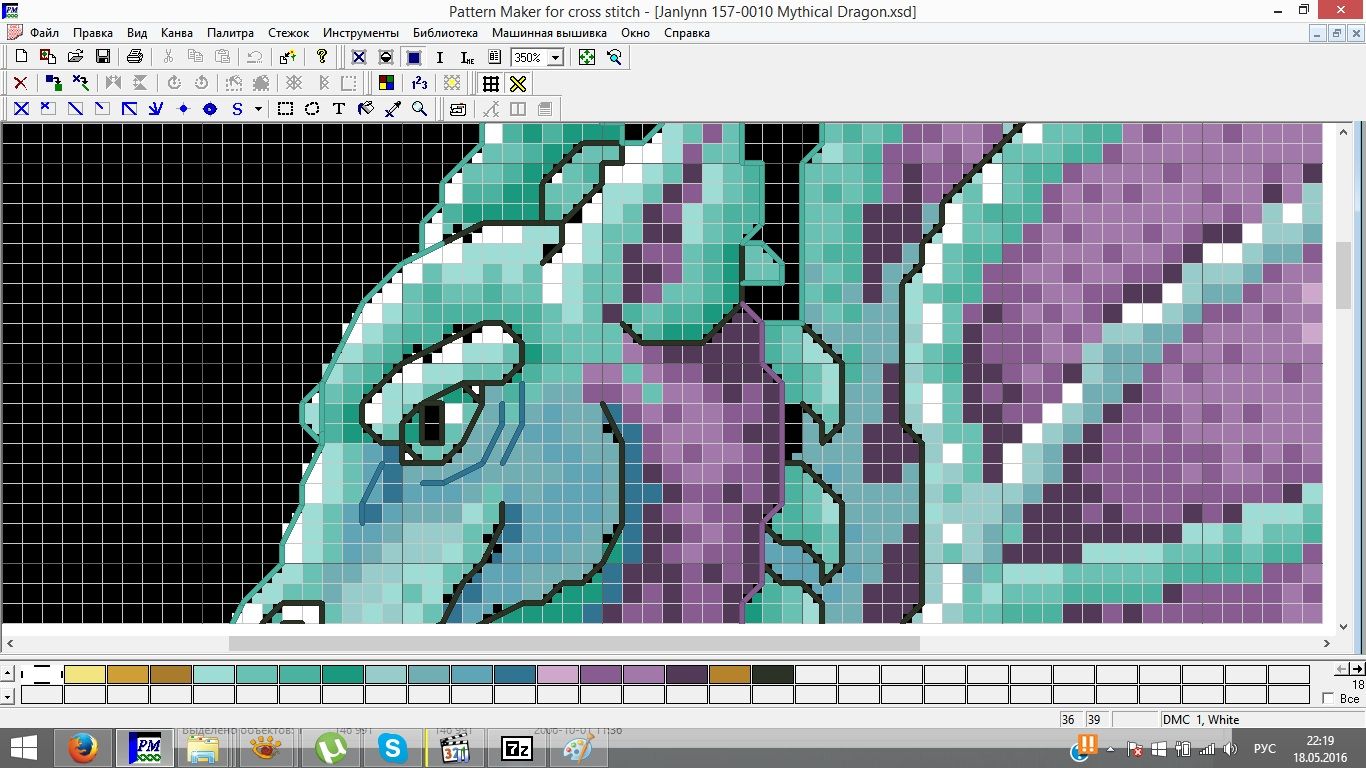This screenshot has width=1366, height=768.
Task: Pick the eyedropper color picker tool
Action: (393, 109)
